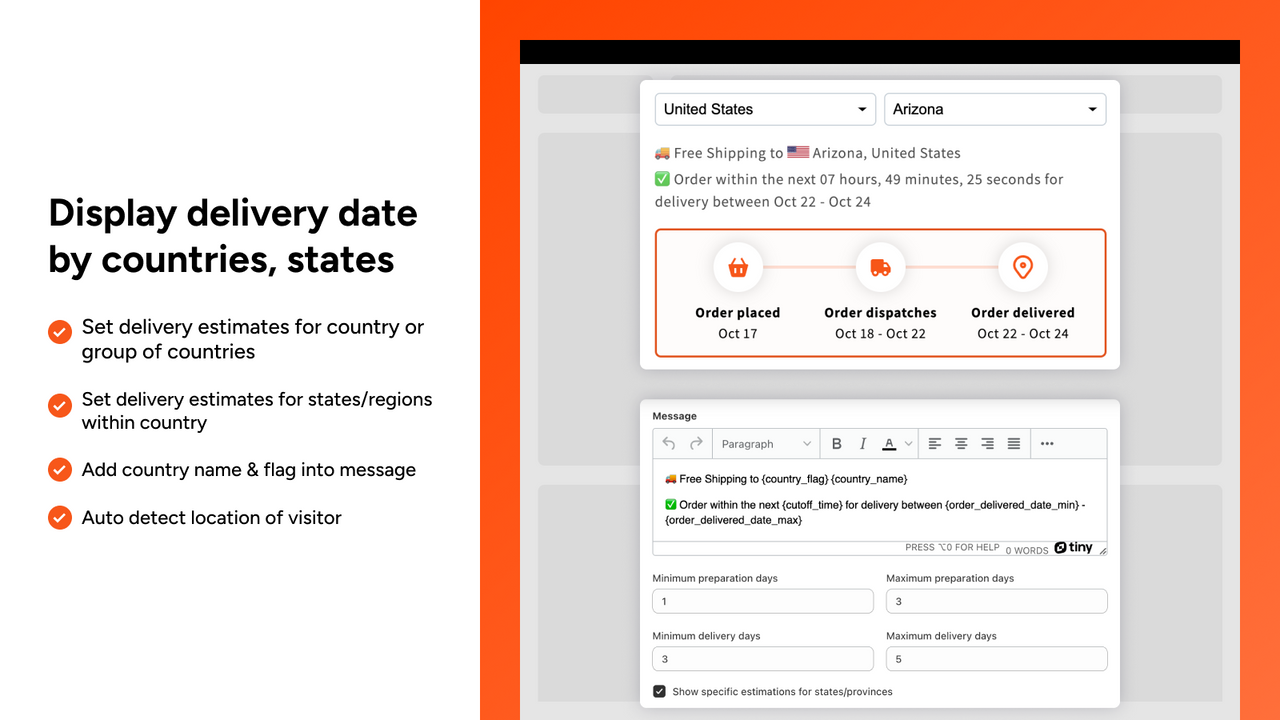Apply text color with the A icon

point(889,443)
